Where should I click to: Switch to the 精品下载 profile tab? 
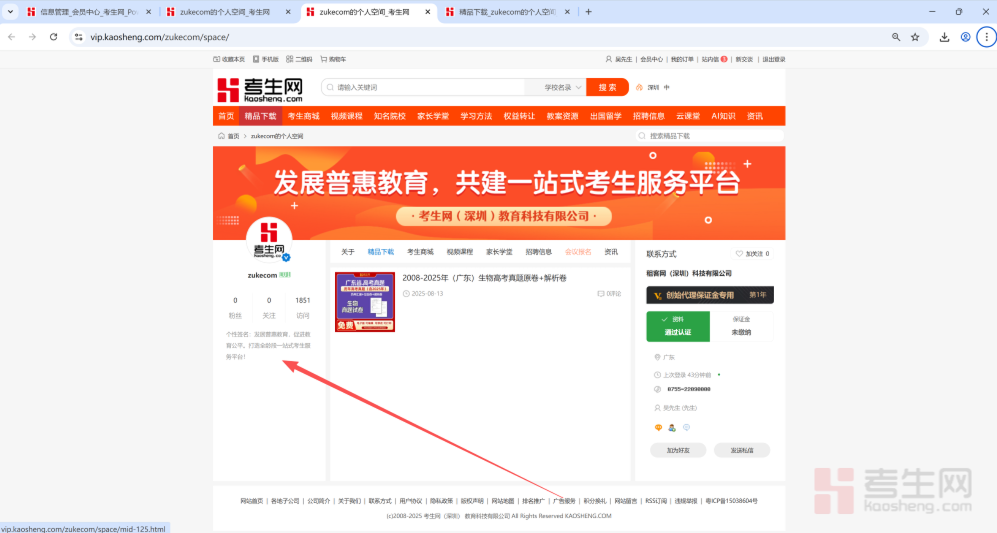click(381, 252)
